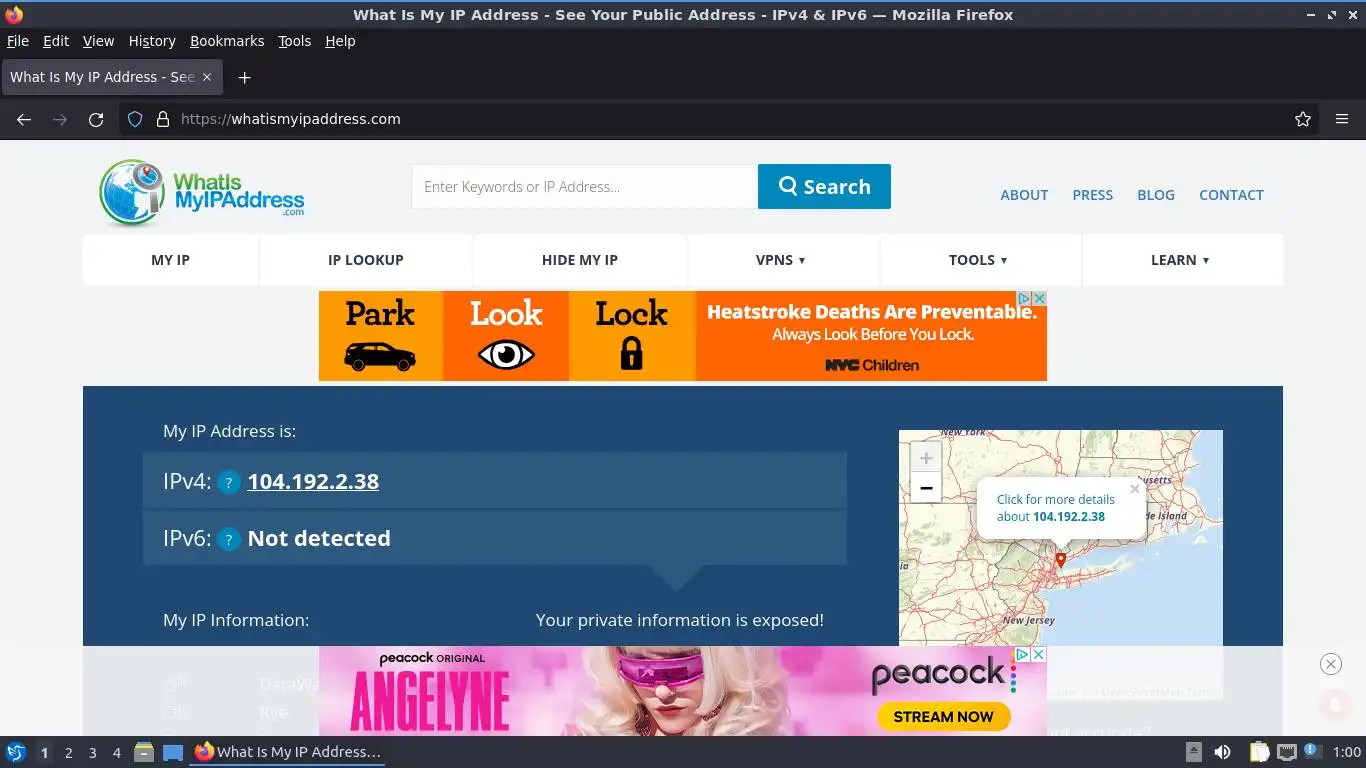Open the tracking protection shield icon

click(x=135, y=119)
